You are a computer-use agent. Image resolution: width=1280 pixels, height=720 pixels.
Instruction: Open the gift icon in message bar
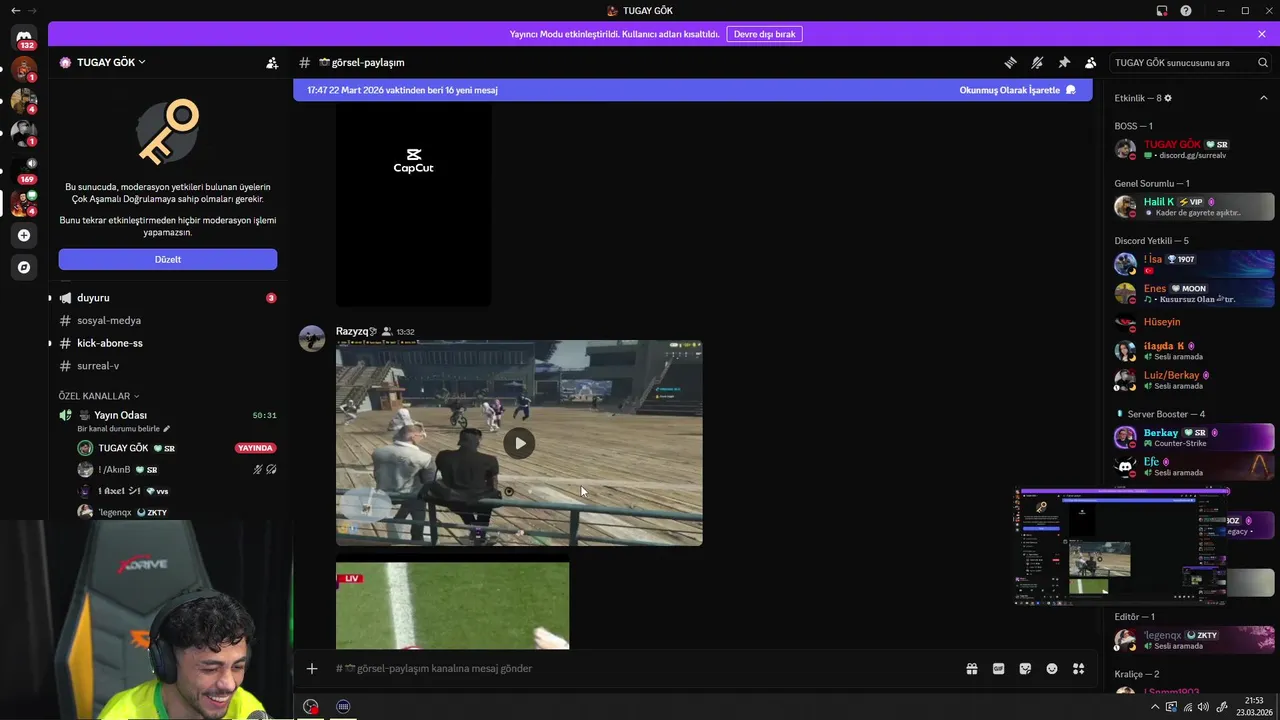click(971, 668)
